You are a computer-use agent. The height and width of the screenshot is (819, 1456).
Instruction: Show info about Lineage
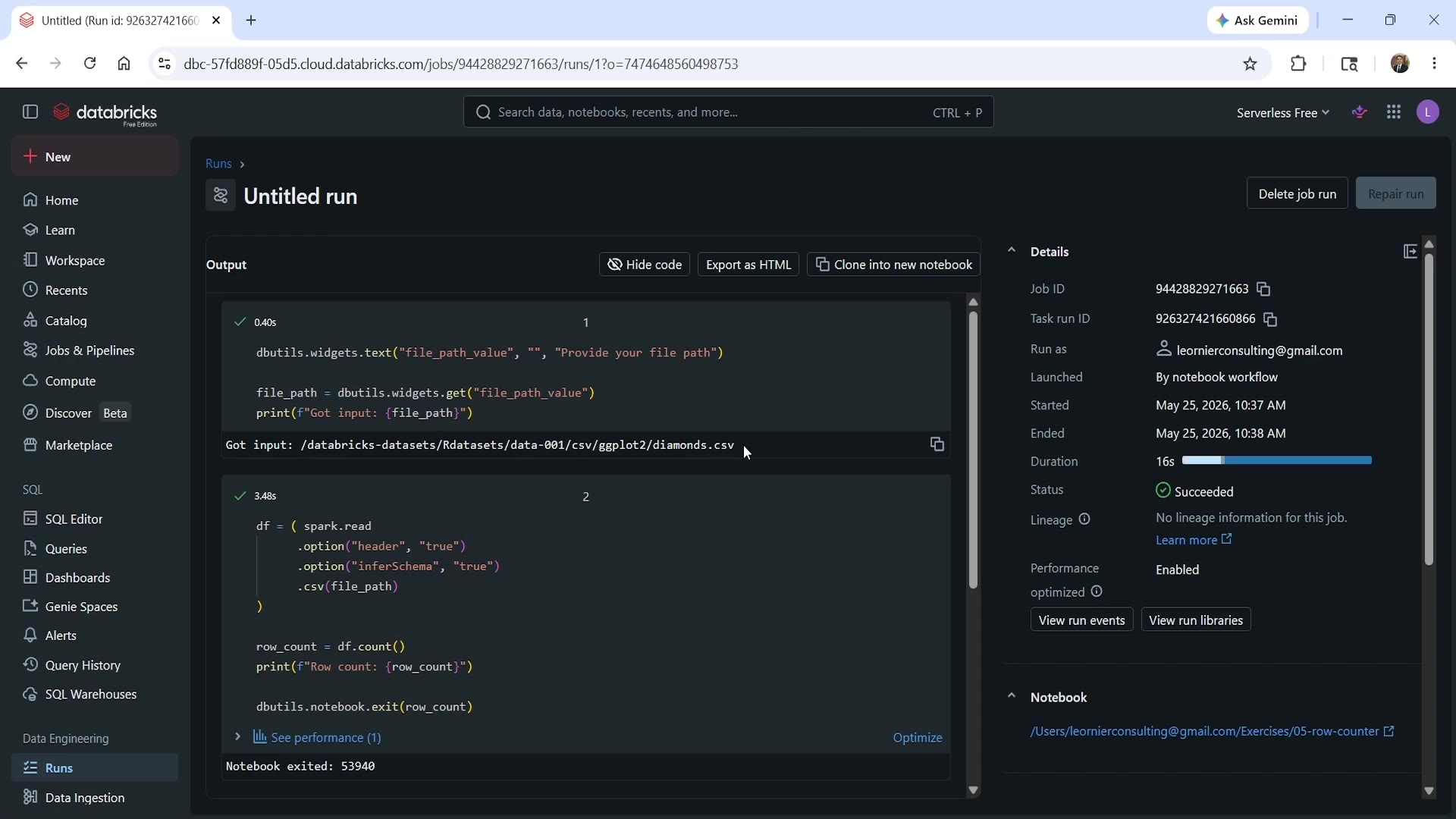pyautogui.click(x=1084, y=519)
